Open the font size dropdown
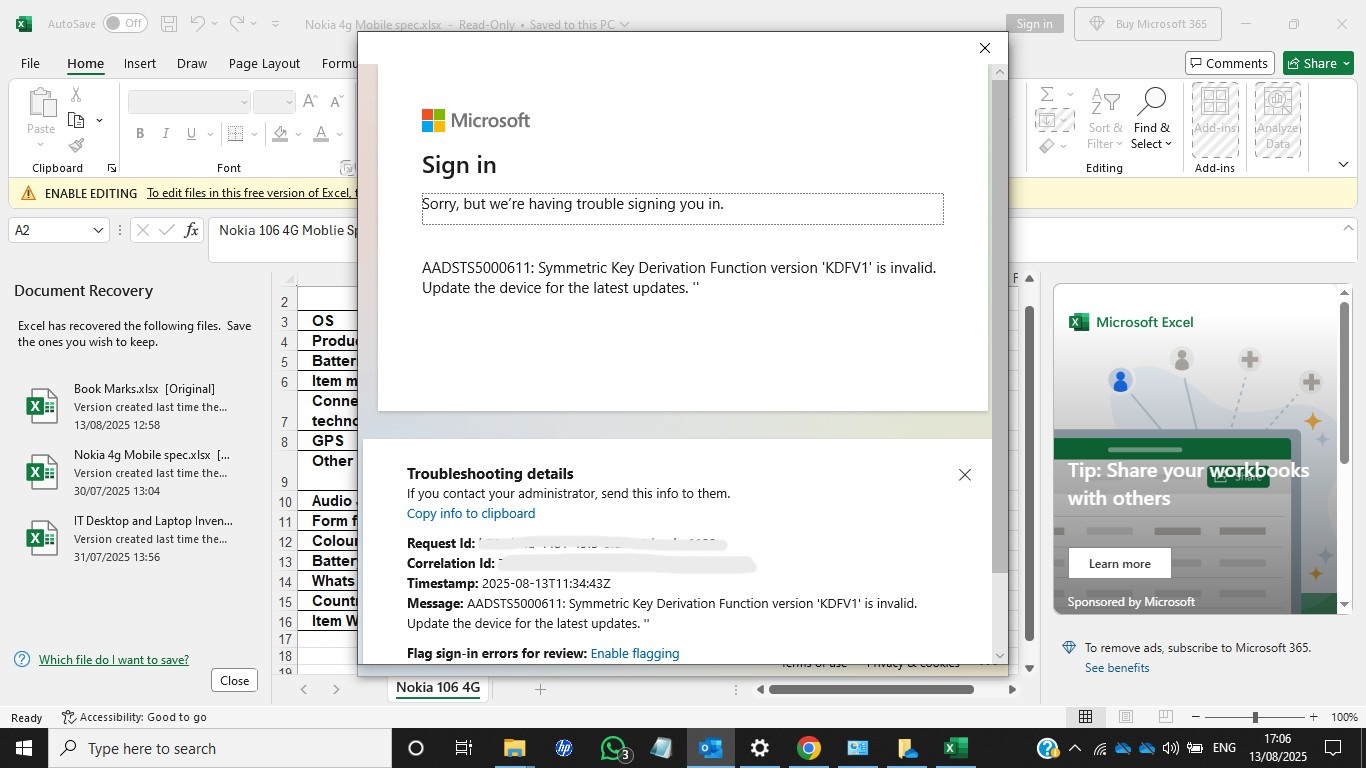This screenshot has height=768, width=1366. (291, 101)
